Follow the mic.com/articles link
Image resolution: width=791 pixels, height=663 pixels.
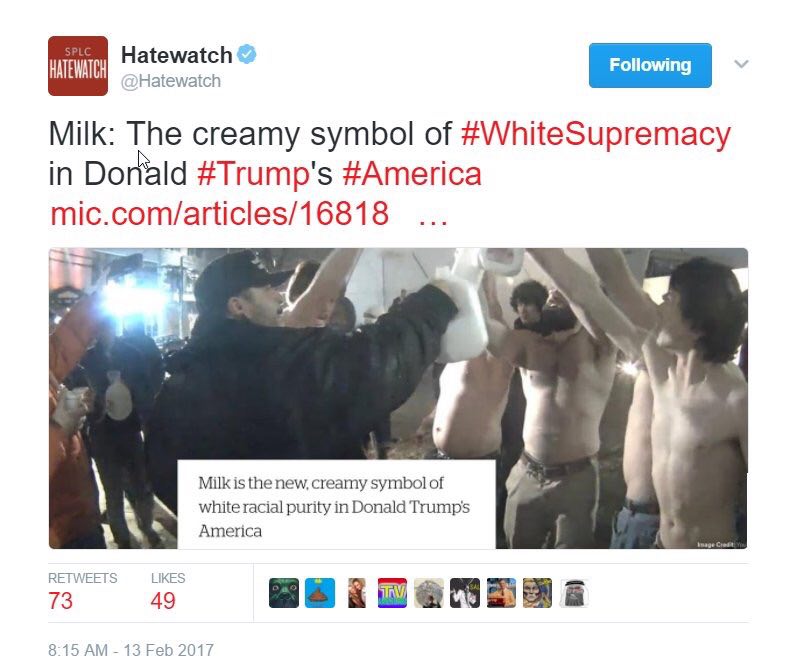(219, 214)
